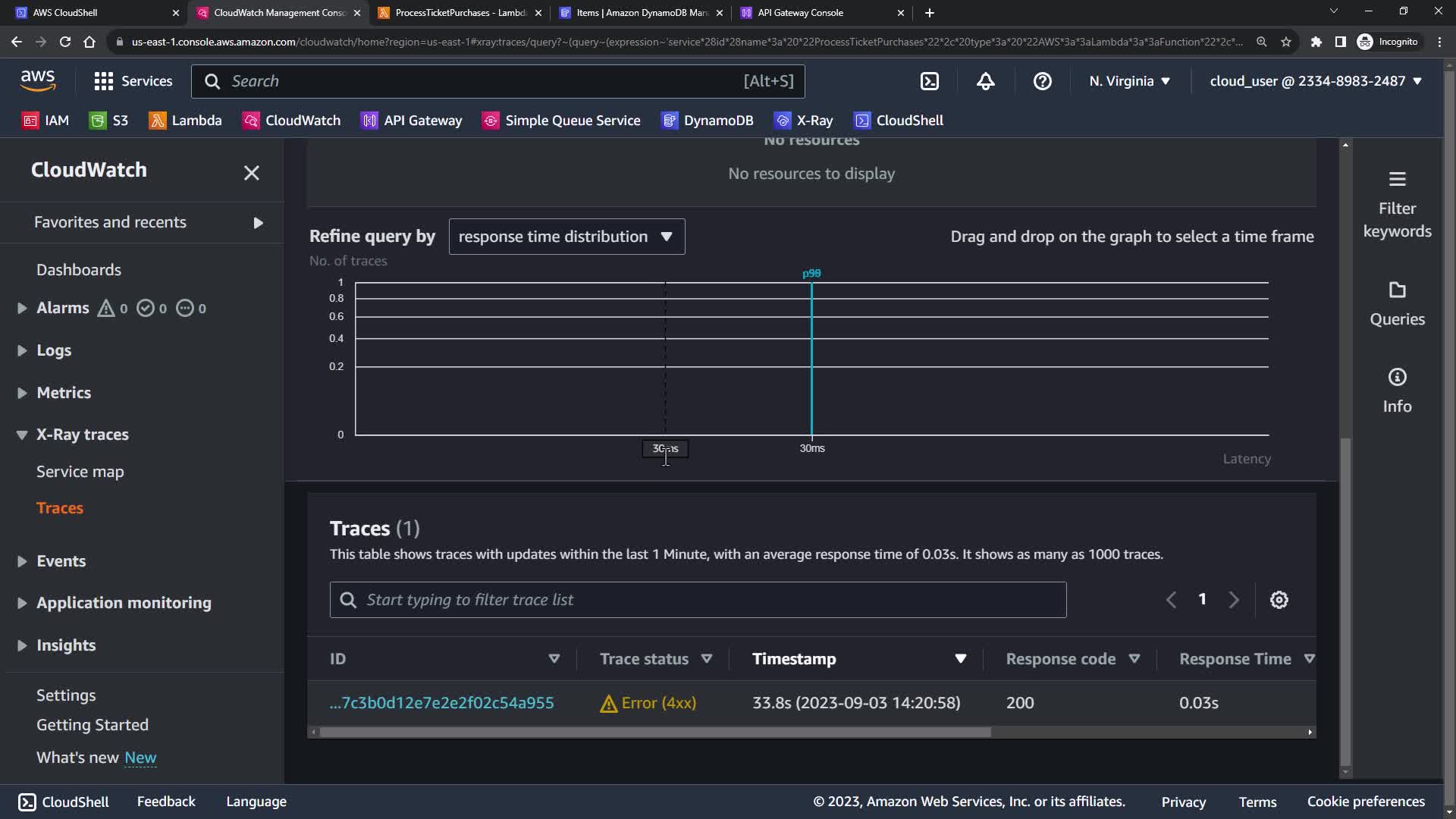The image size is (1456, 819).
Task: Open response time distribution dropdown
Action: [566, 237]
